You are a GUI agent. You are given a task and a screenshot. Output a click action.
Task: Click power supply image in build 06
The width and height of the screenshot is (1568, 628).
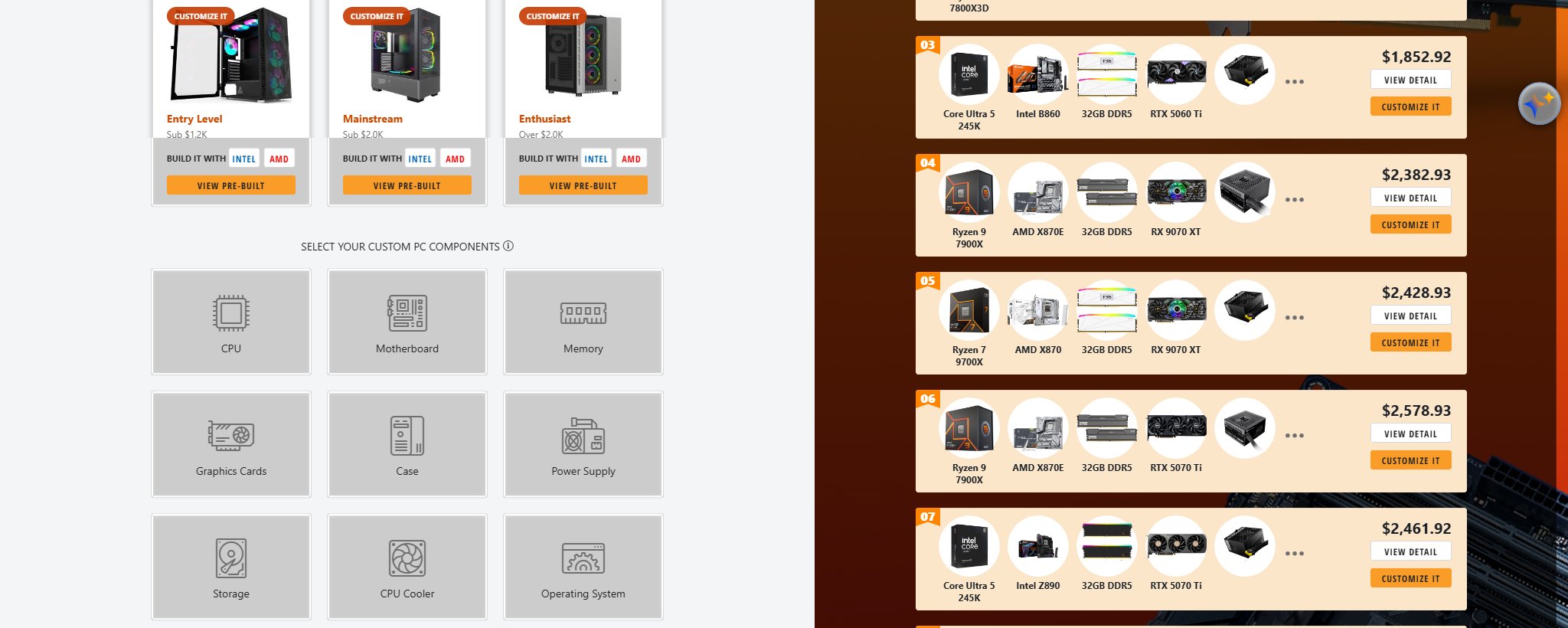tap(1245, 428)
